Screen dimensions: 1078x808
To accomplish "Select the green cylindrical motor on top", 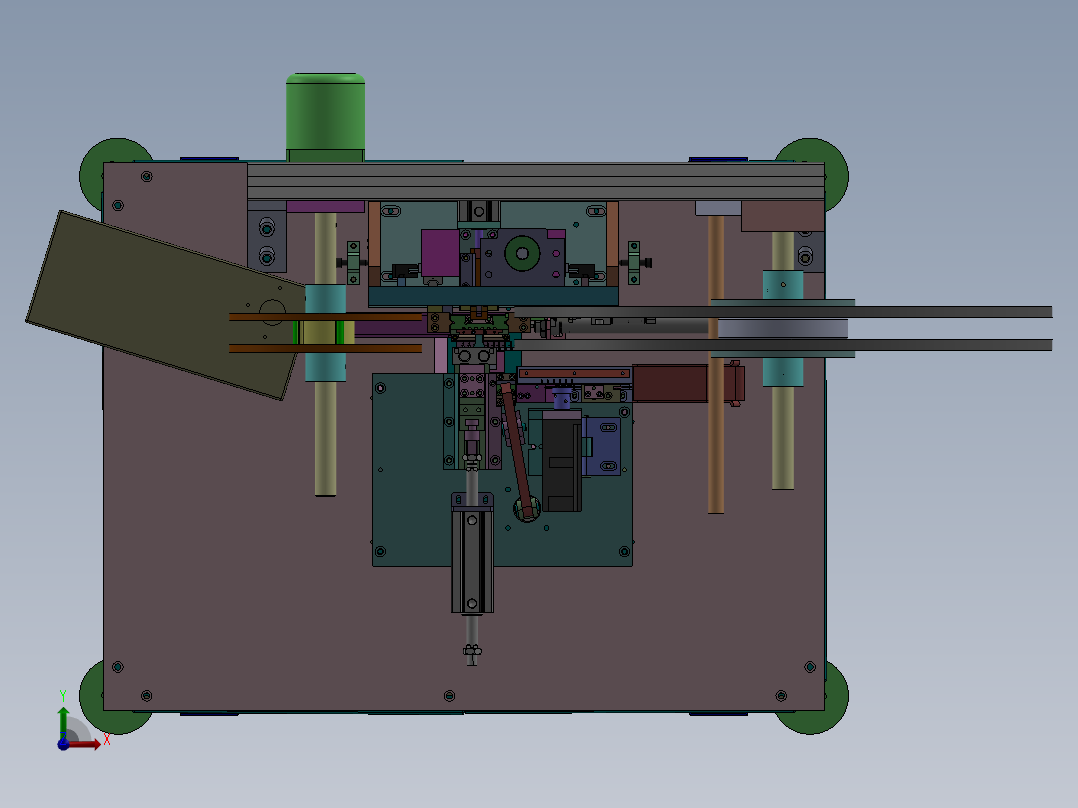I will click(325, 117).
